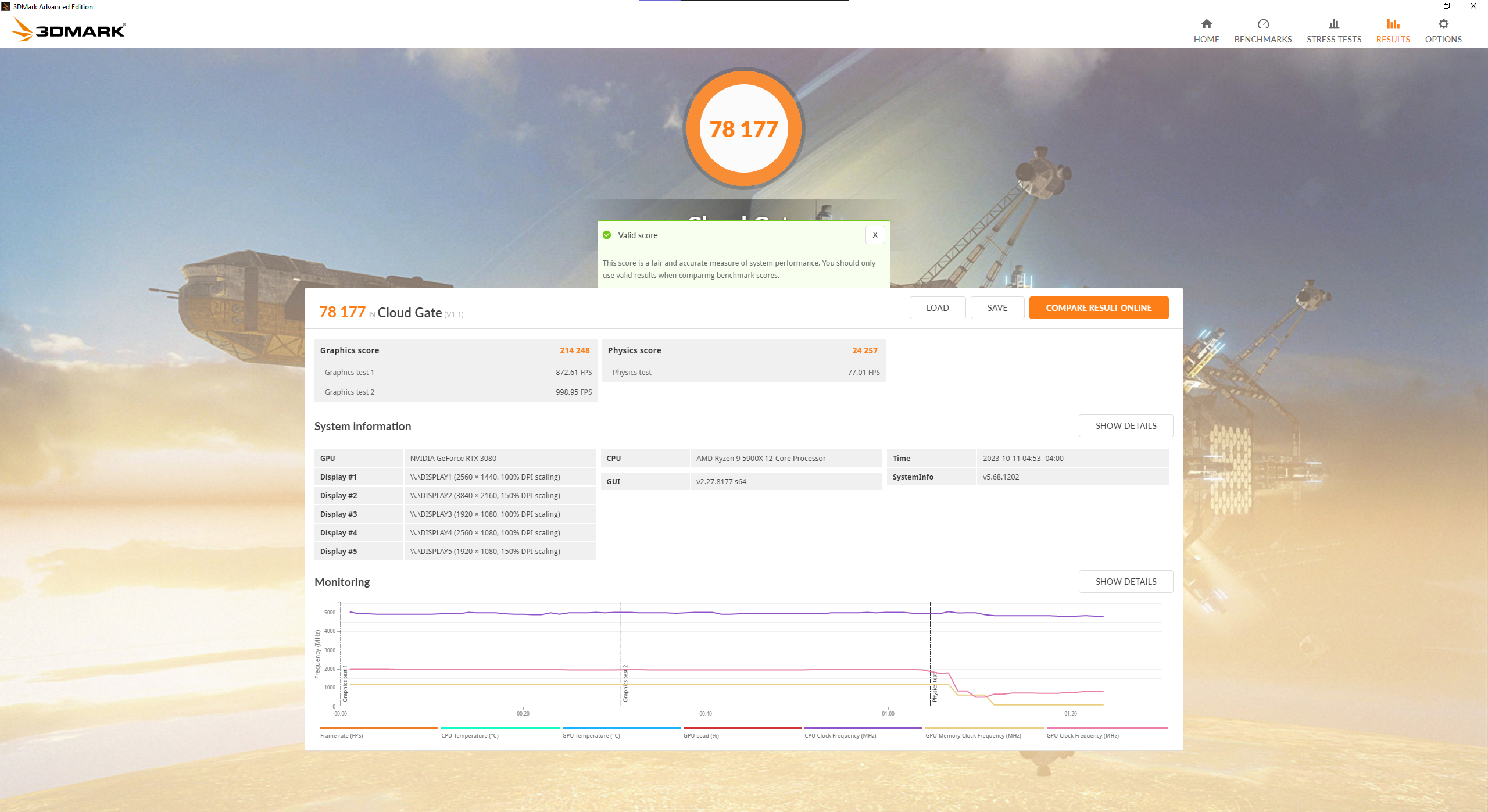
Task: Toggle GPU Memory Clock Frequency legend swatch
Action: tap(985, 728)
